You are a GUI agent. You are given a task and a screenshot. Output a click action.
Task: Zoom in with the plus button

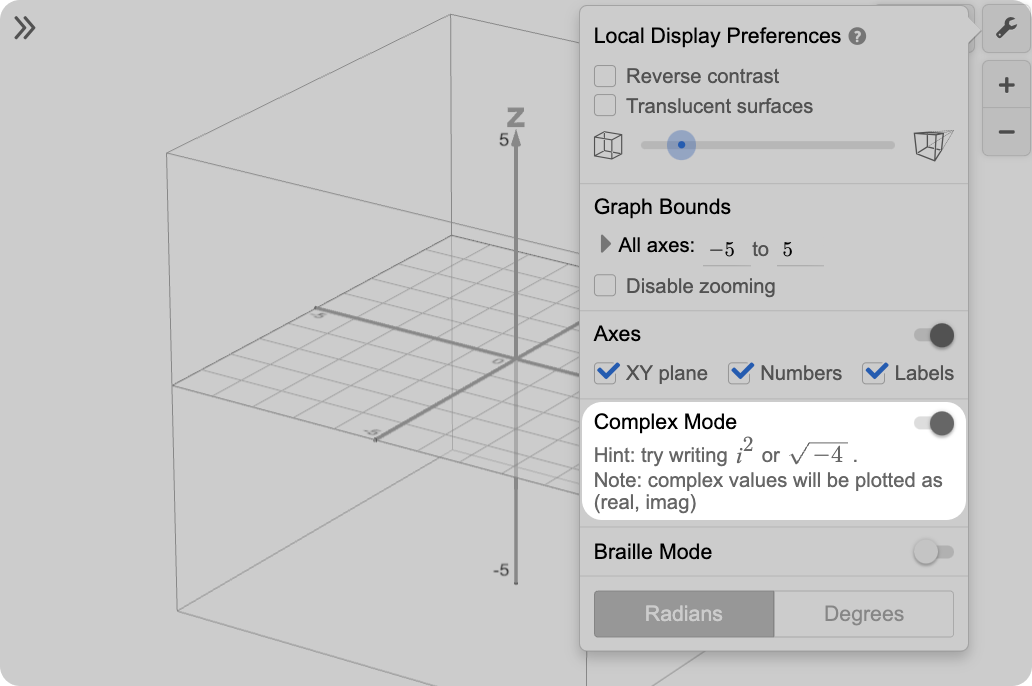(1006, 86)
